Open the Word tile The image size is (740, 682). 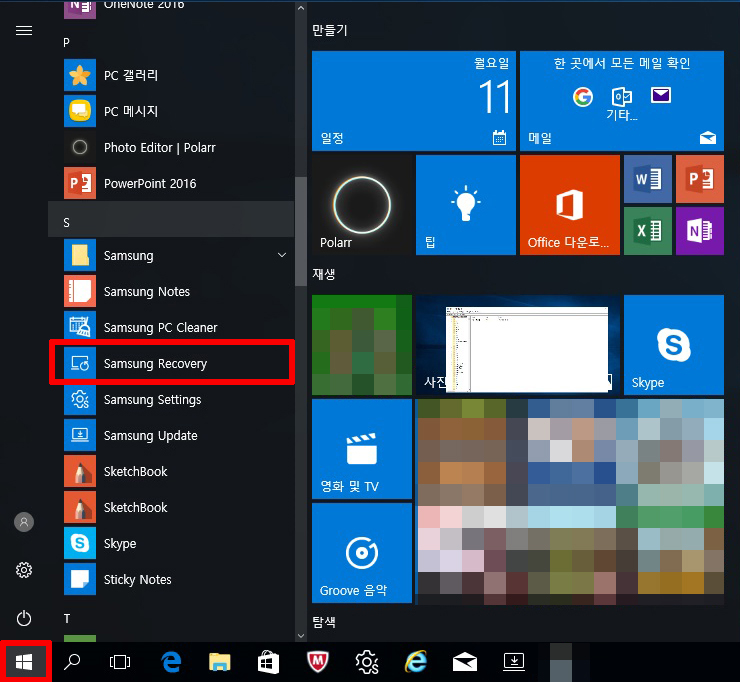pos(648,179)
